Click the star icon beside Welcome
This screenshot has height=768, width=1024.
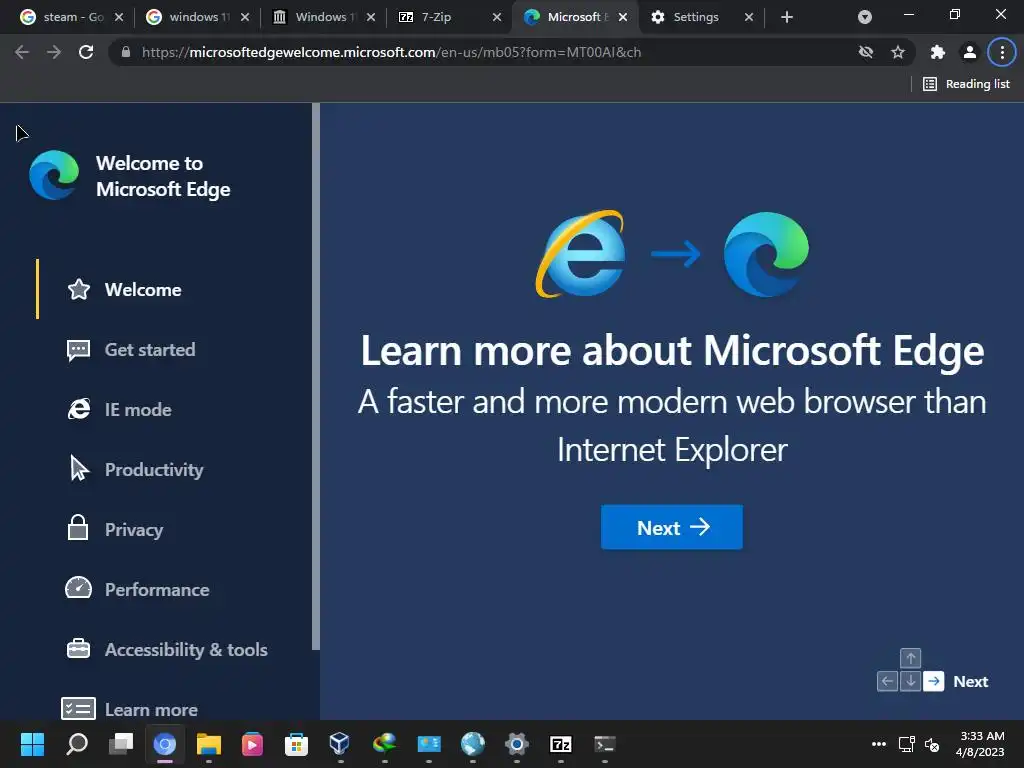coord(79,289)
